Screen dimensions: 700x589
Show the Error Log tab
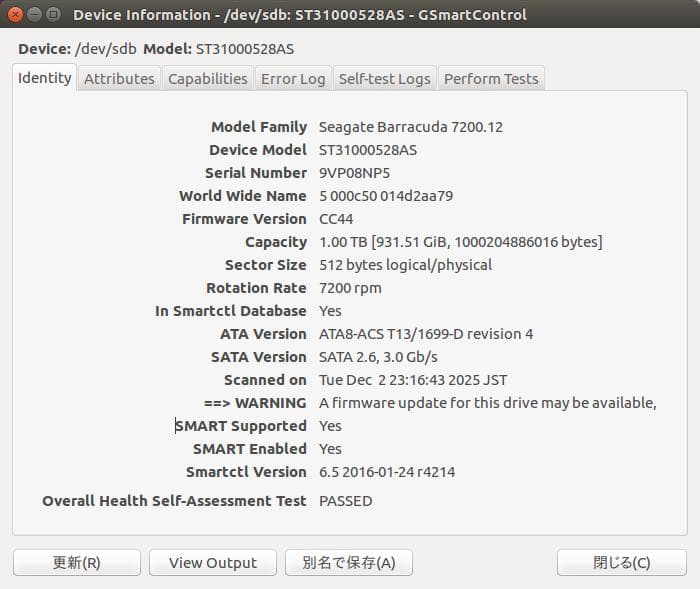tap(293, 79)
